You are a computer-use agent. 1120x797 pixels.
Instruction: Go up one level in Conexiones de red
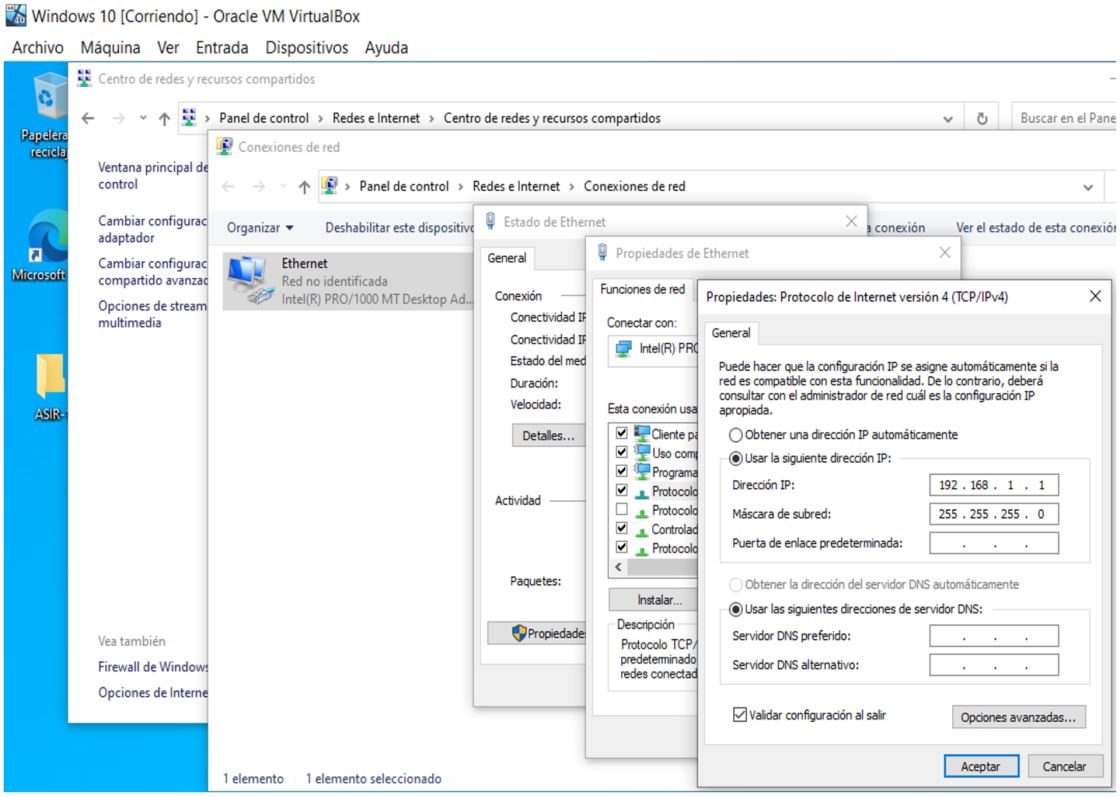[x=304, y=186]
